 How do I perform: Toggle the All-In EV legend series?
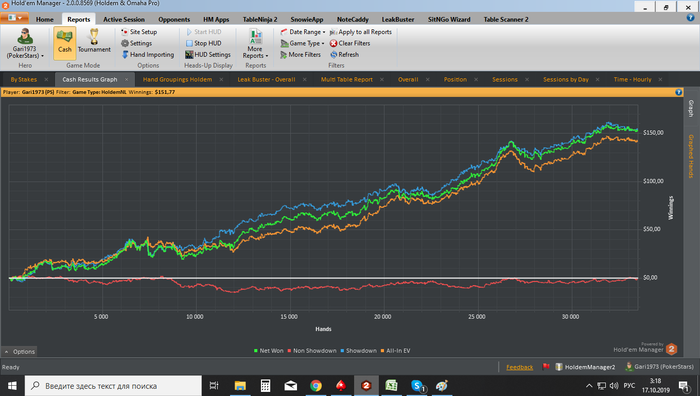point(396,351)
